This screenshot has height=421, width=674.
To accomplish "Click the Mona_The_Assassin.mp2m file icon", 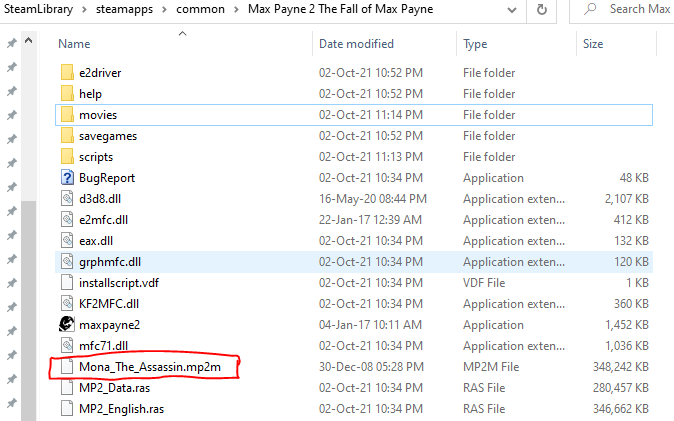I will [67, 367].
